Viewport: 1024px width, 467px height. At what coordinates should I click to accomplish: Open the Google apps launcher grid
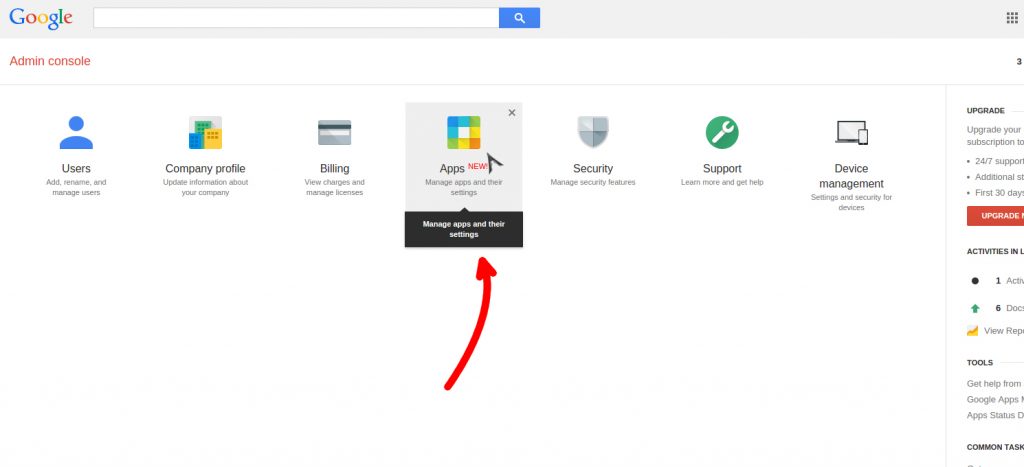(1011, 18)
